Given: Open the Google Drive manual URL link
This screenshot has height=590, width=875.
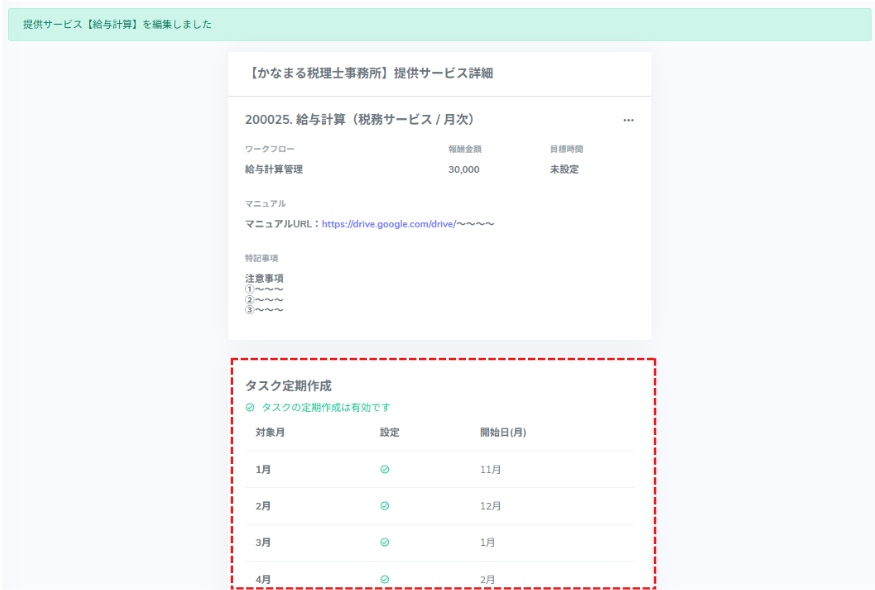Looking at the screenshot, I should pyautogui.click(x=388, y=224).
